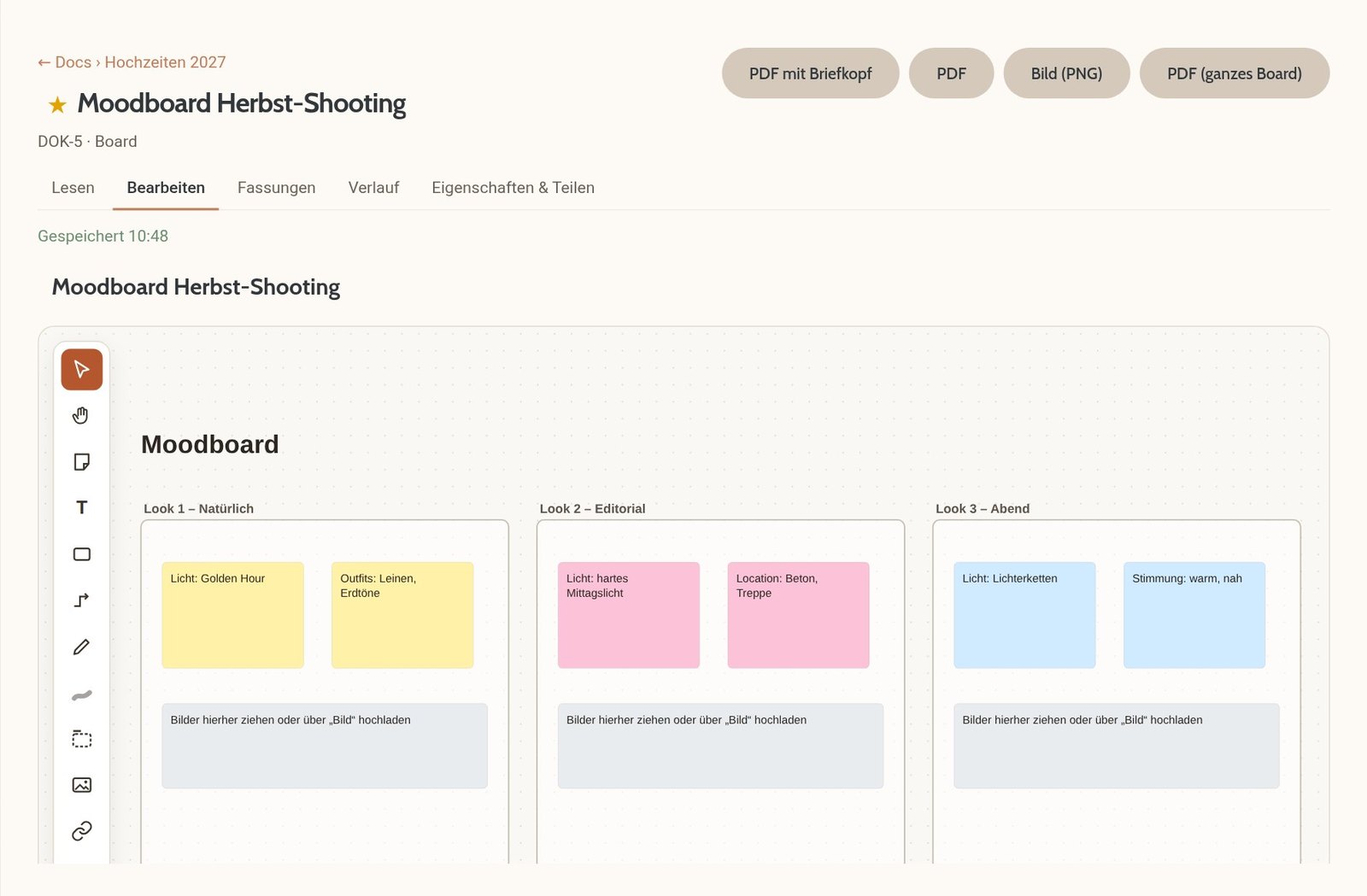Select the 'Licht: Lichterketten' blue note
1367x896 pixels.
tap(1024, 615)
